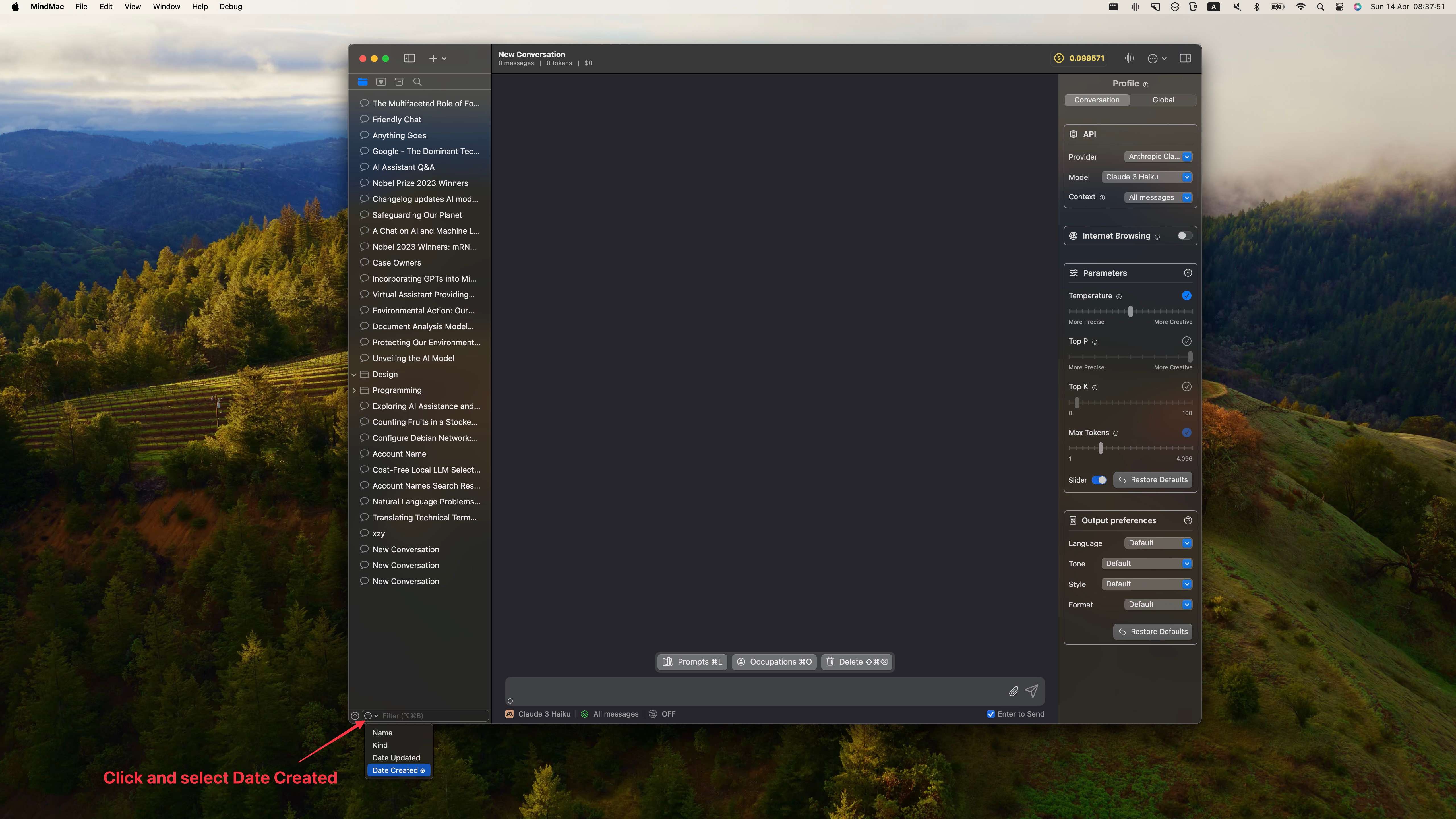Screen dimensions: 1456x819
Task: Collapse the Output preferences section arrow
Action: point(1188,521)
